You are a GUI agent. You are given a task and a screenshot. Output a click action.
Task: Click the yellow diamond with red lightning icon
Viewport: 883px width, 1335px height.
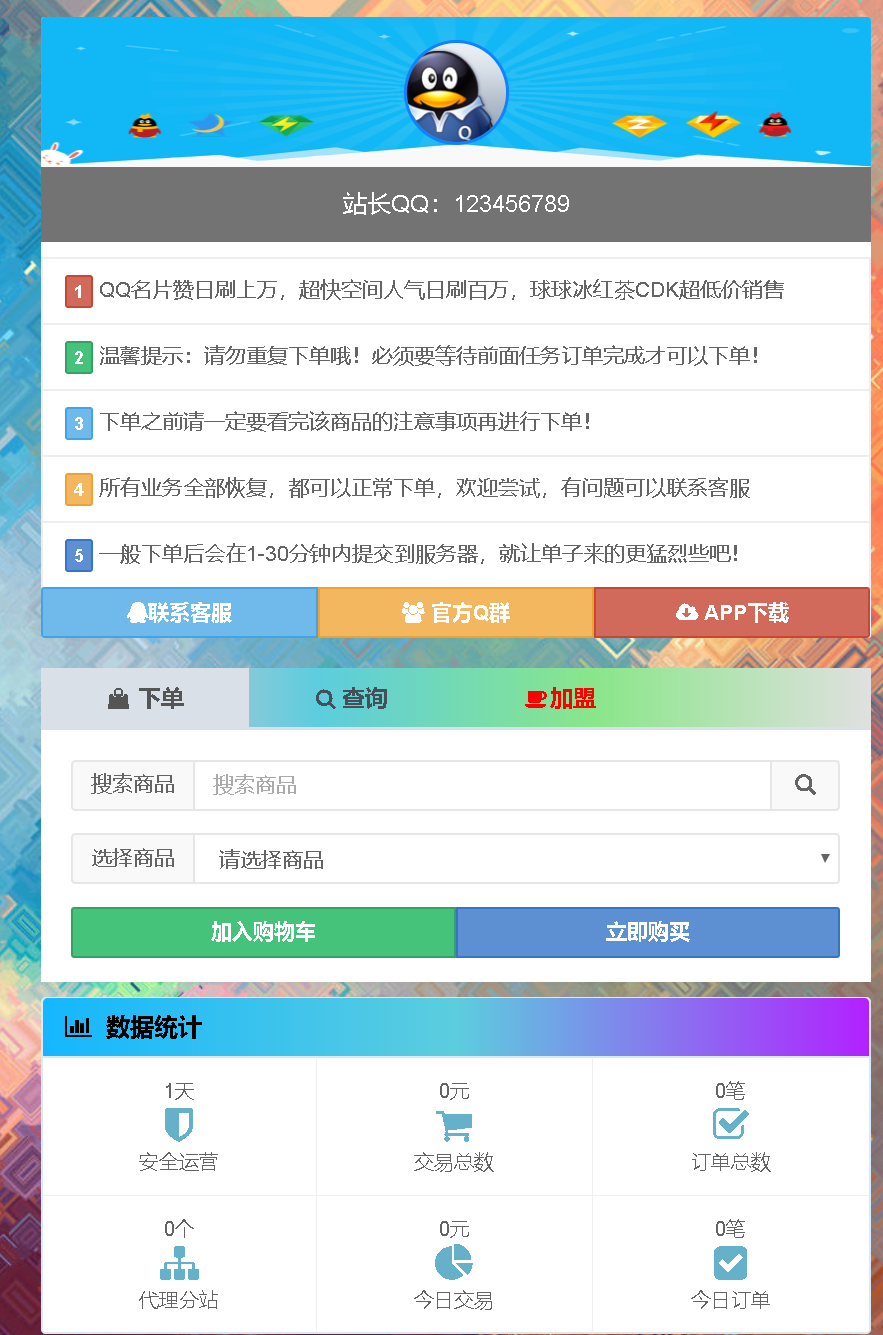713,125
